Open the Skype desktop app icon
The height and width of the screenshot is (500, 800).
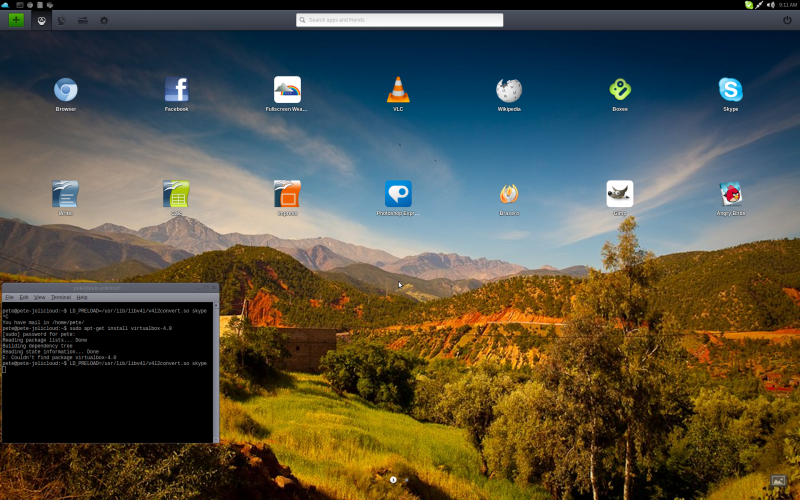(731, 90)
